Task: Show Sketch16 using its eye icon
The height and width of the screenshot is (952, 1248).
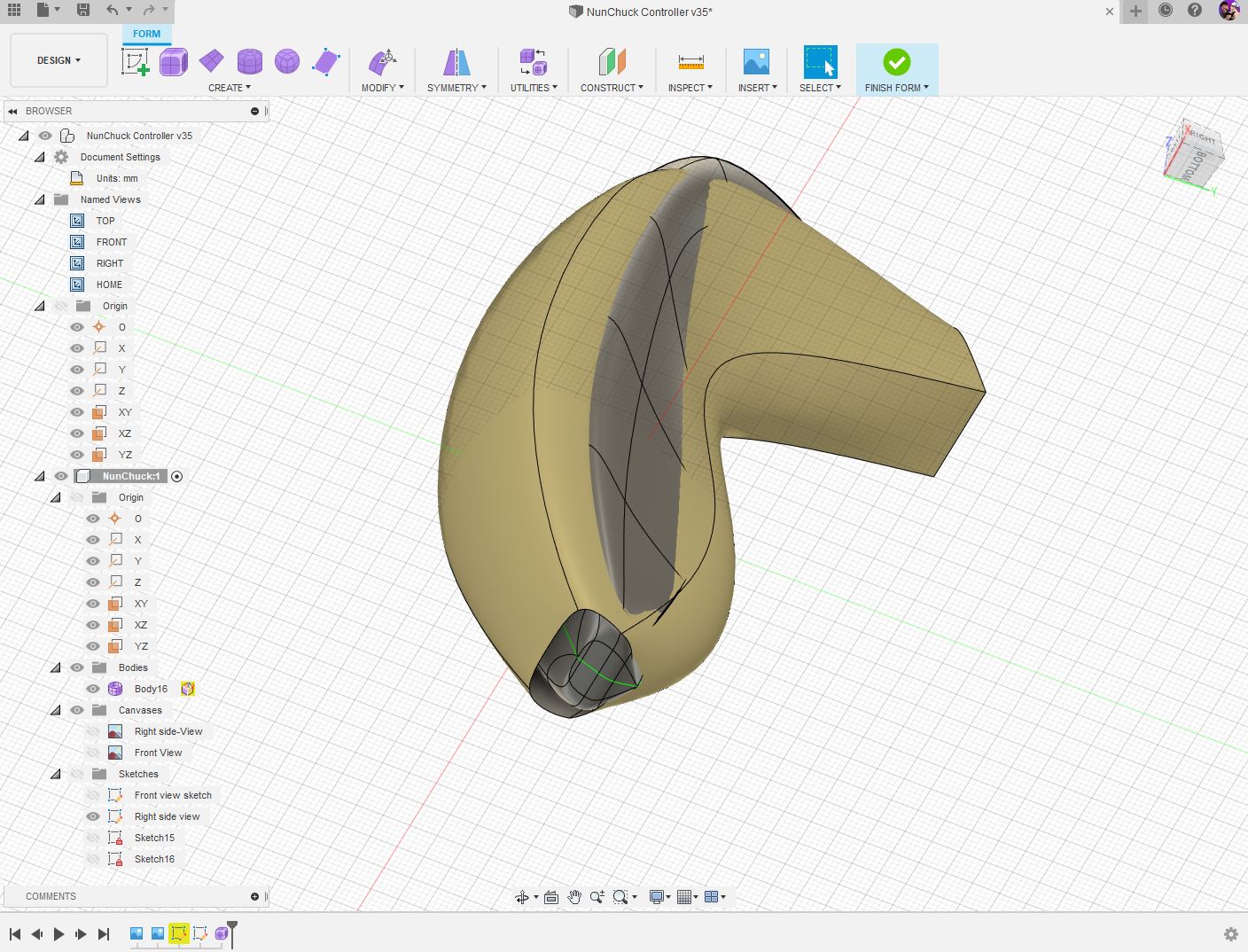Action: [93, 859]
